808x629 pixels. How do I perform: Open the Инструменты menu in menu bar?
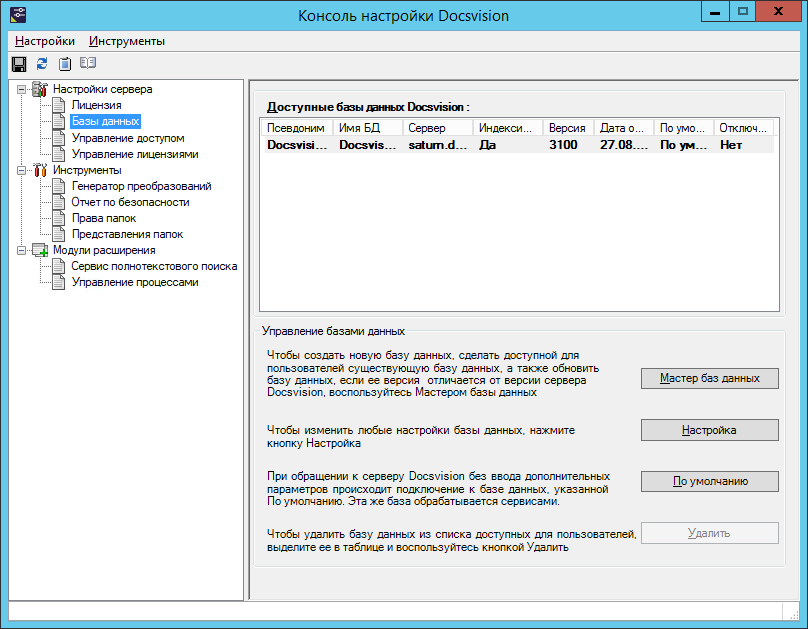127,41
